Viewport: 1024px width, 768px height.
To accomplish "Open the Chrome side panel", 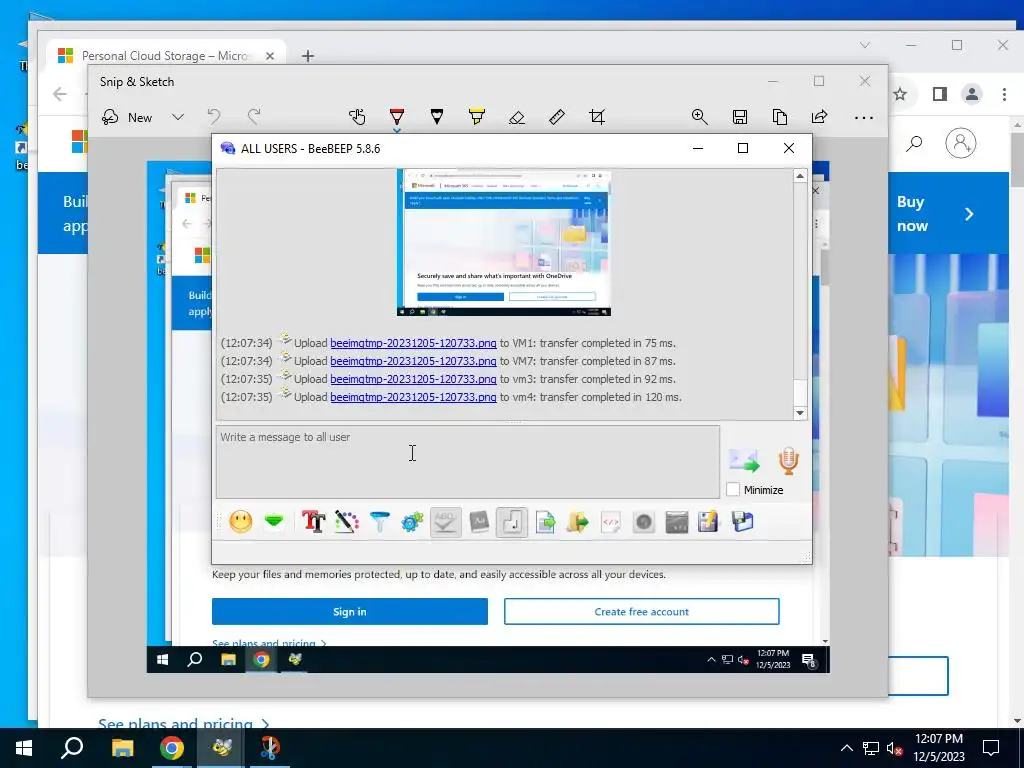I will [940, 94].
